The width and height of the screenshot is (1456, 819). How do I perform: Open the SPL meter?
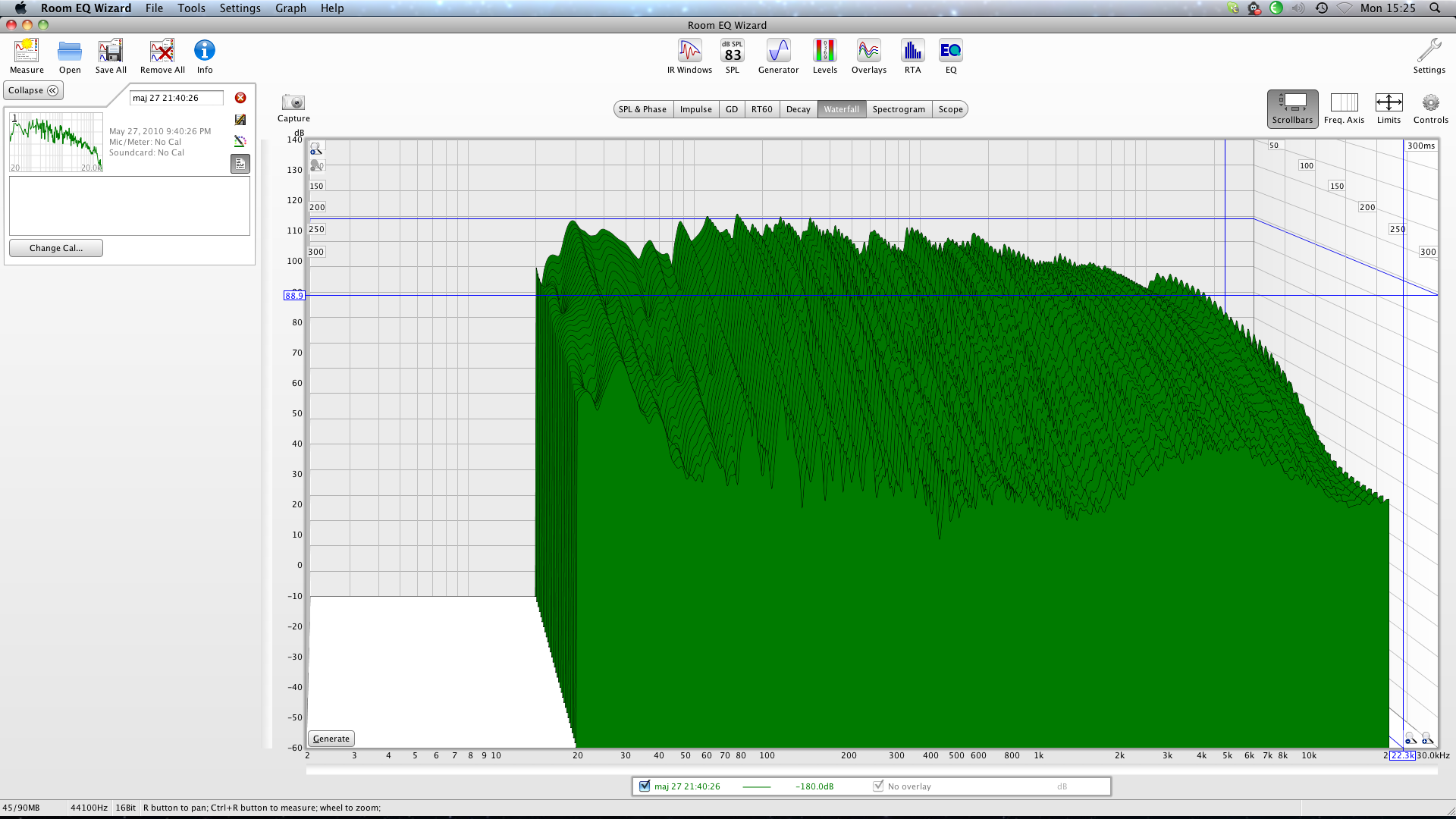coord(732,52)
